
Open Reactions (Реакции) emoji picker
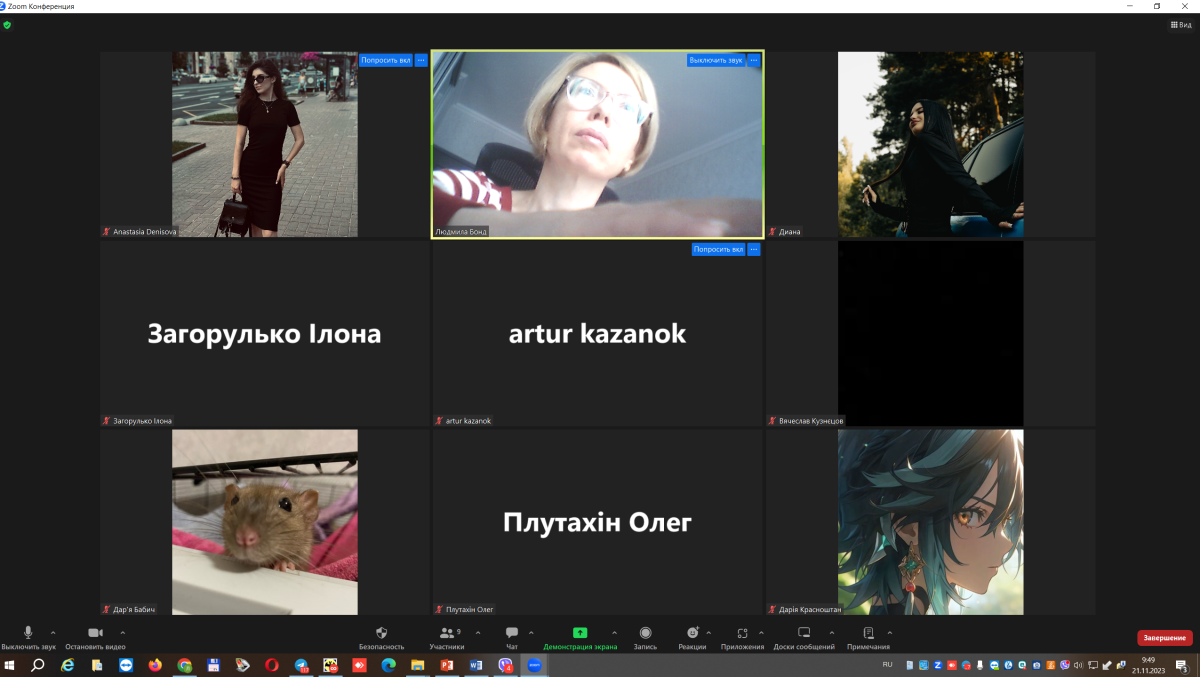point(692,634)
